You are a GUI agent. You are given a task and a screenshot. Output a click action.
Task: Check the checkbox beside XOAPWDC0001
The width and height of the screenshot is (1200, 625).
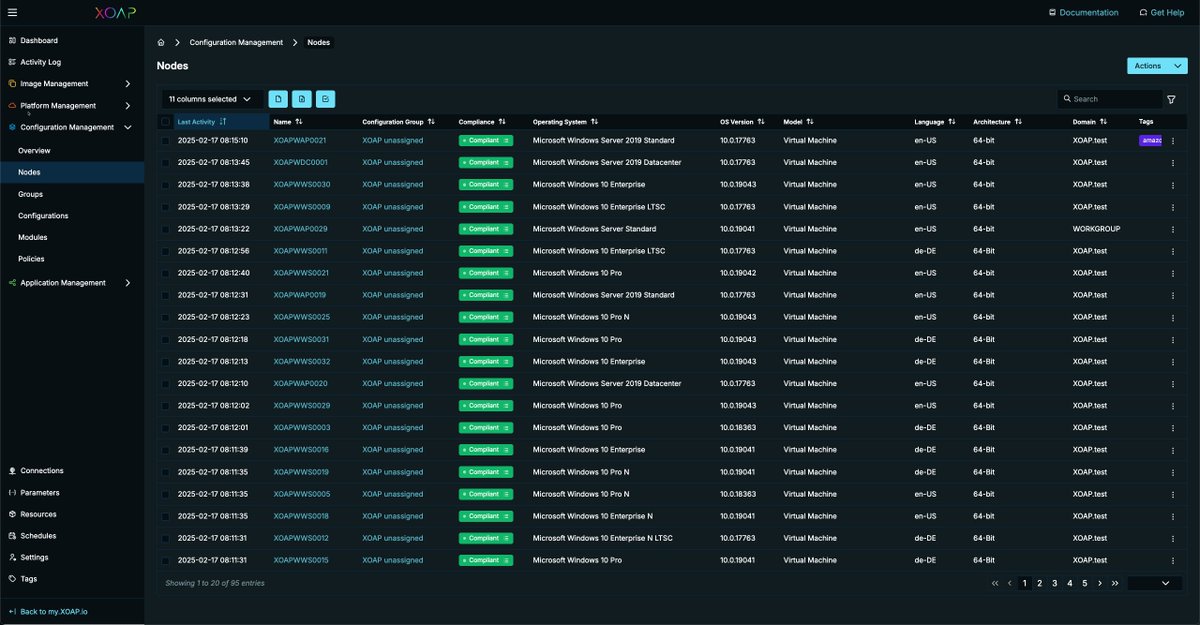click(165, 162)
